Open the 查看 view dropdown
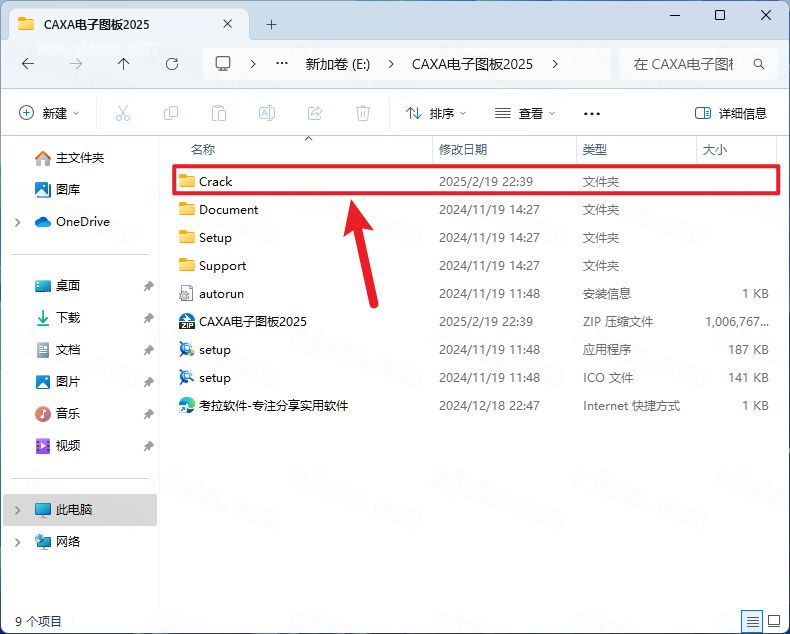Screen dimensions: 790x634 pyautogui.click(x=525, y=113)
